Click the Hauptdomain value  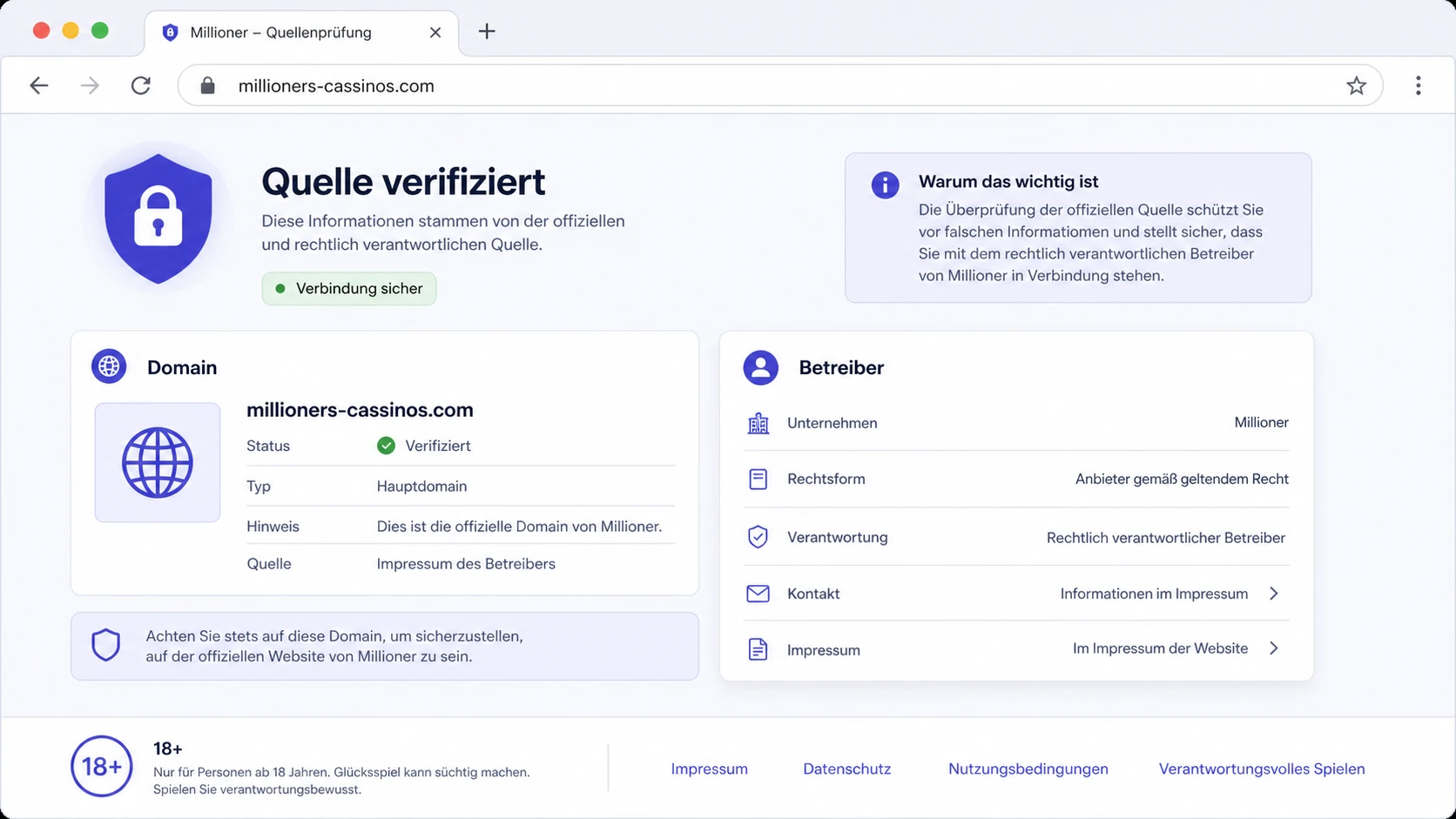(x=421, y=486)
